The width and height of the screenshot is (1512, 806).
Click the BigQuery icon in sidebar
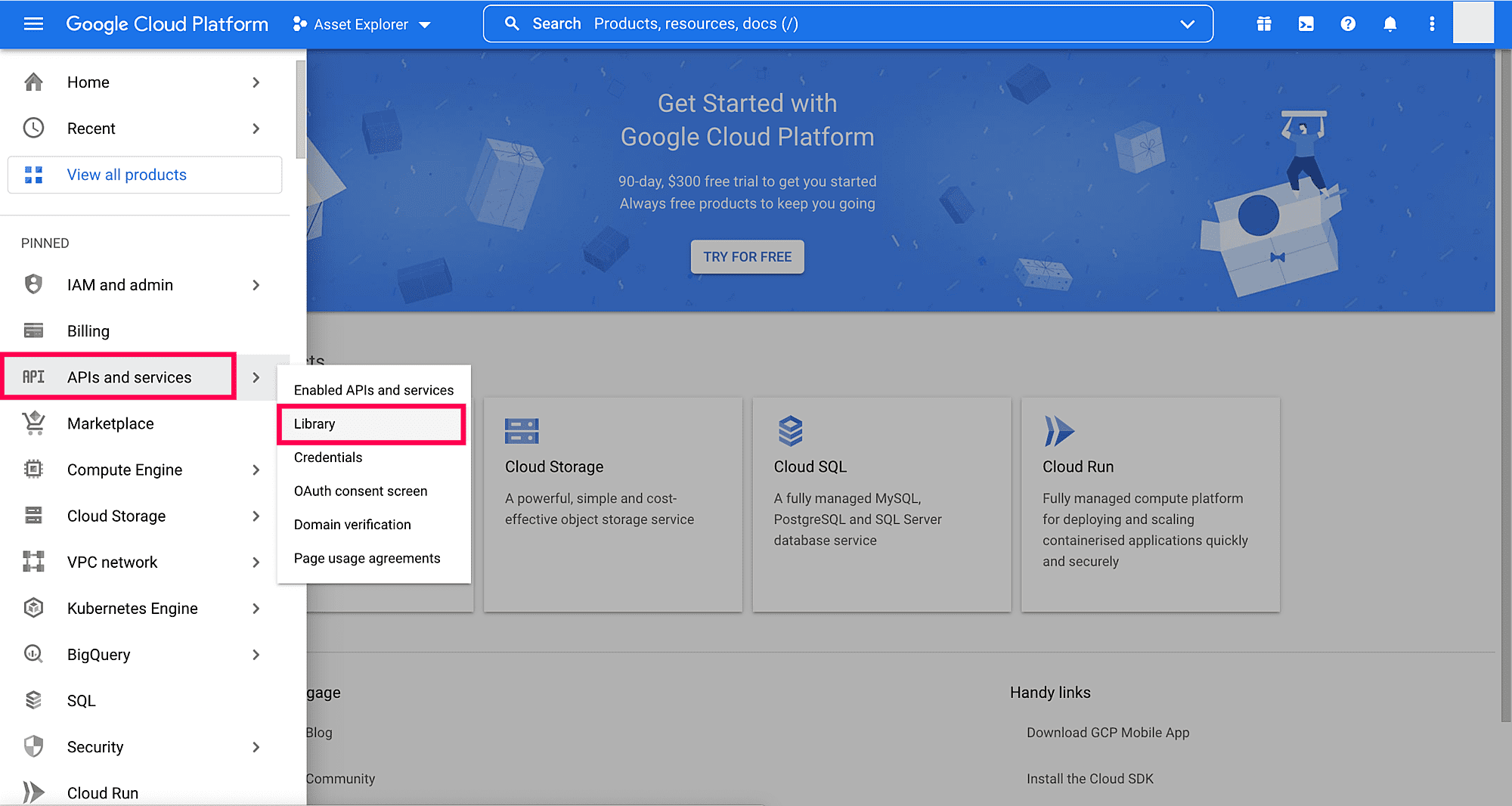tap(33, 654)
